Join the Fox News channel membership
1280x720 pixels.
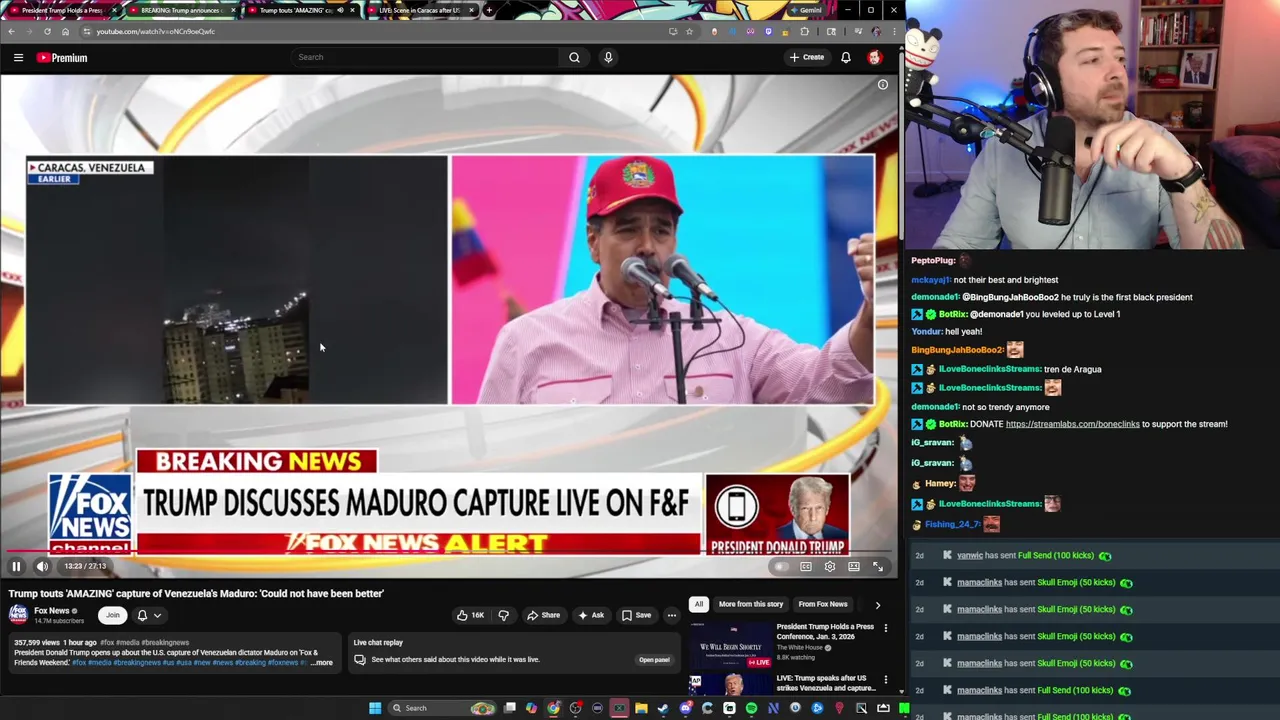113,615
